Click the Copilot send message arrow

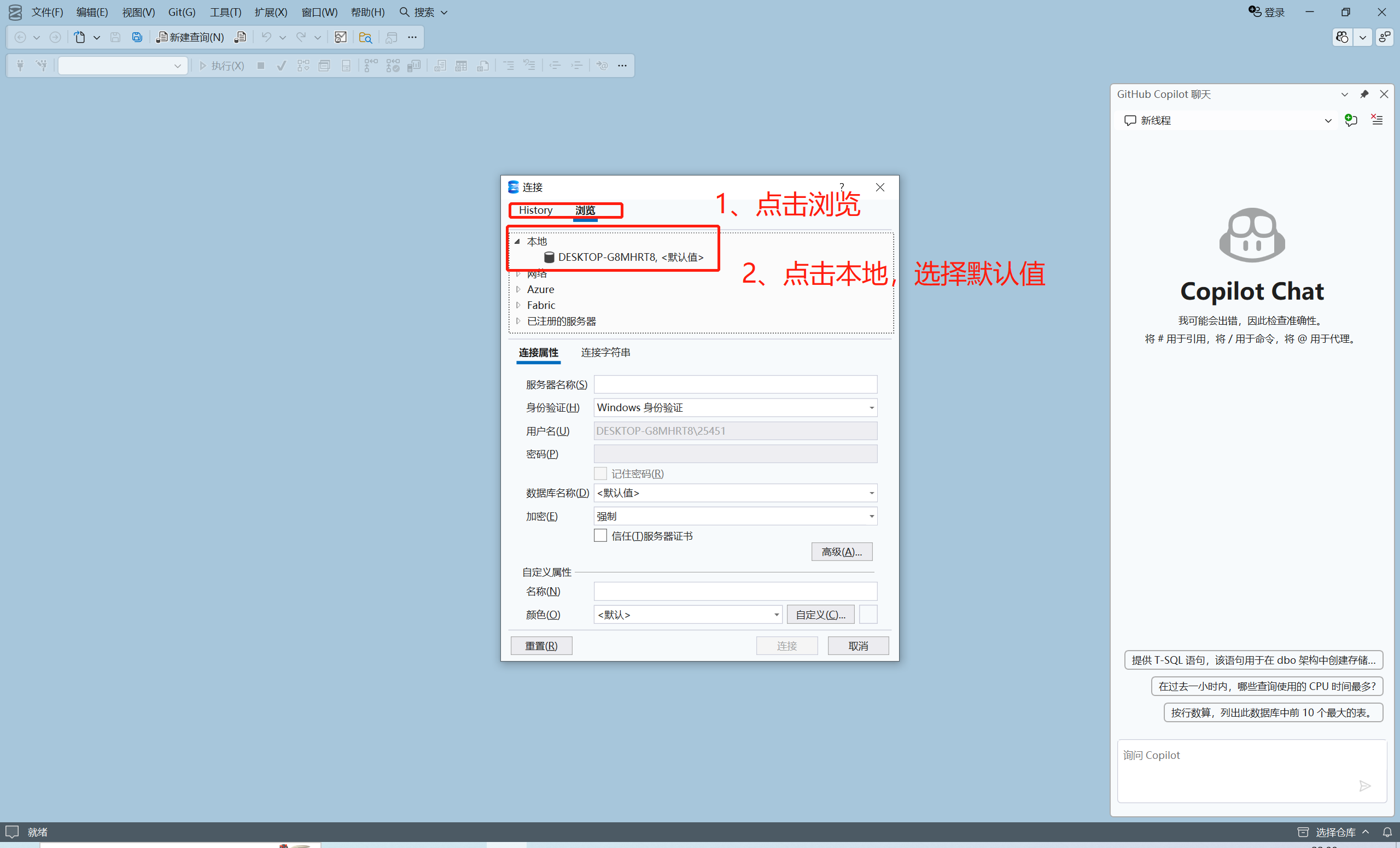1365,786
